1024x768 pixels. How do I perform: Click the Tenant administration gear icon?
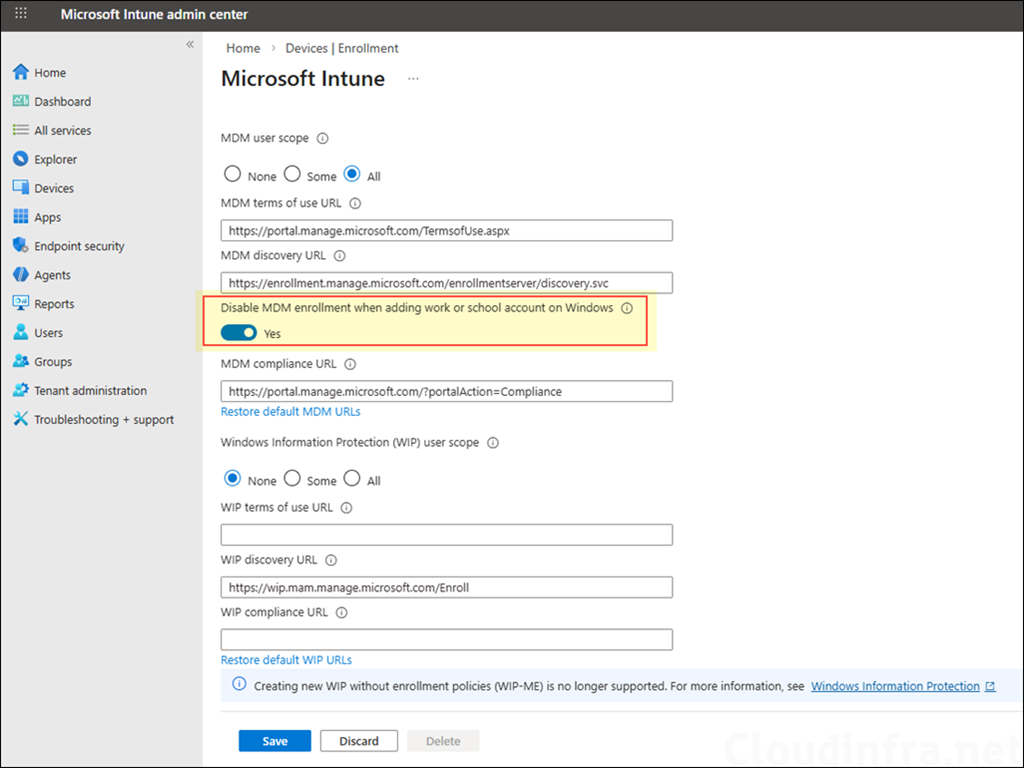(21, 390)
